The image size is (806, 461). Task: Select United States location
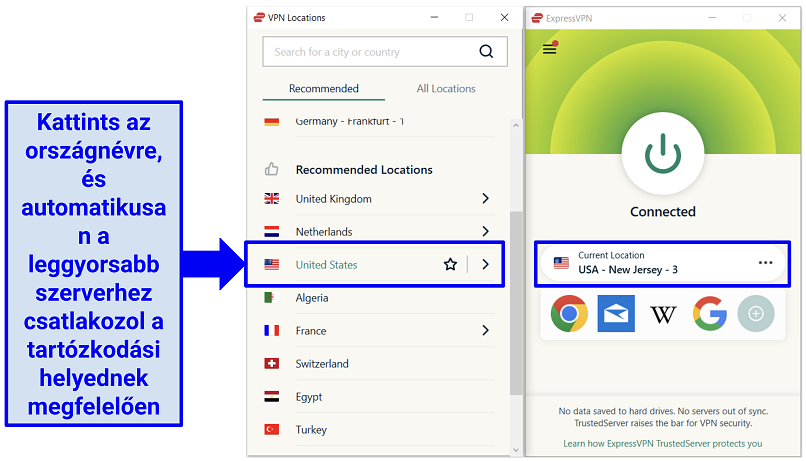click(326, 265)
